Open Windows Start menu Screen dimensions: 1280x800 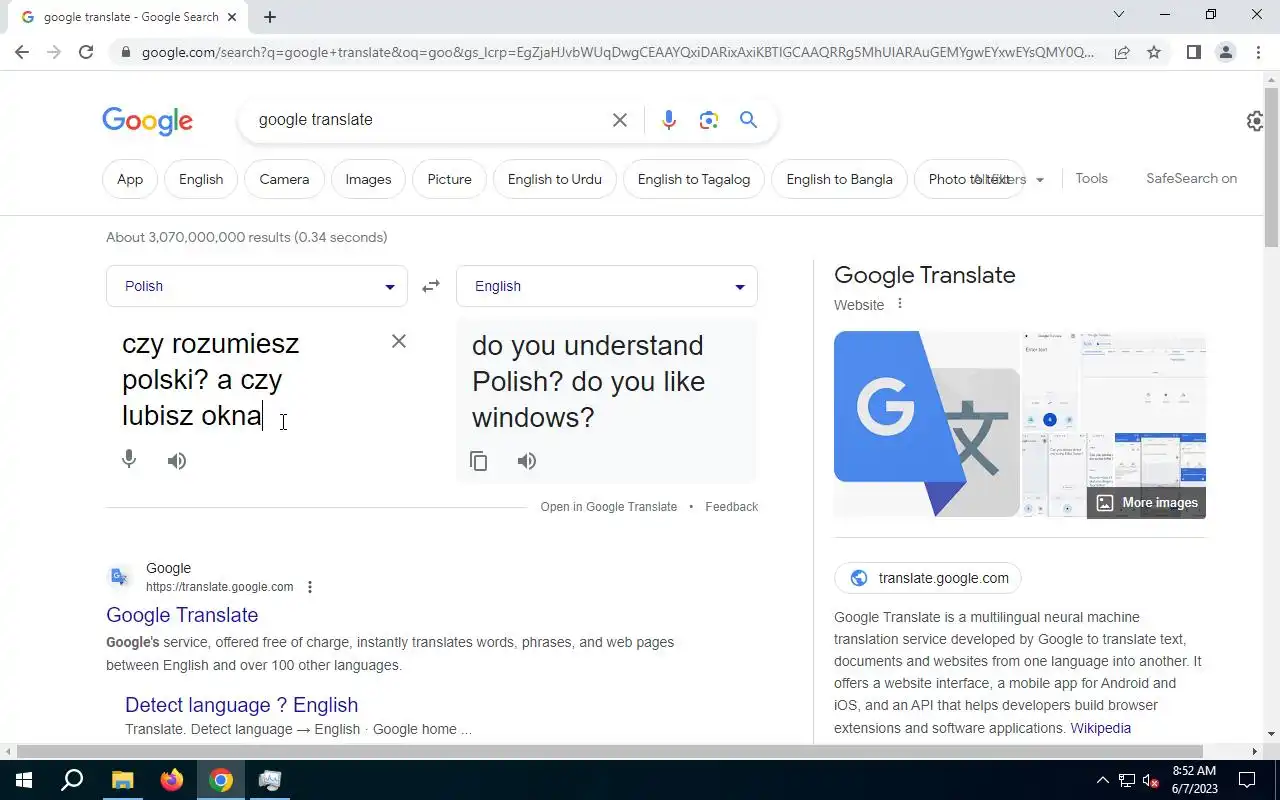tap(23, 780)
